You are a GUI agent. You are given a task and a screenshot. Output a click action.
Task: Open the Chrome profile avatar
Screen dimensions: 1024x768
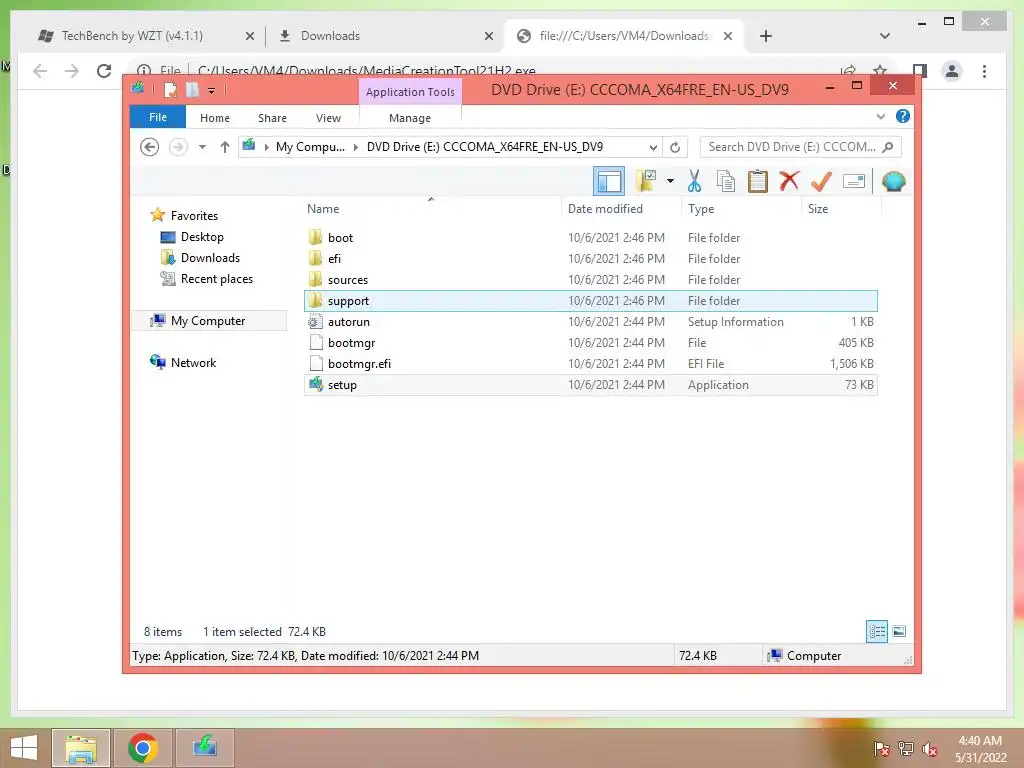tap(952, 71)
